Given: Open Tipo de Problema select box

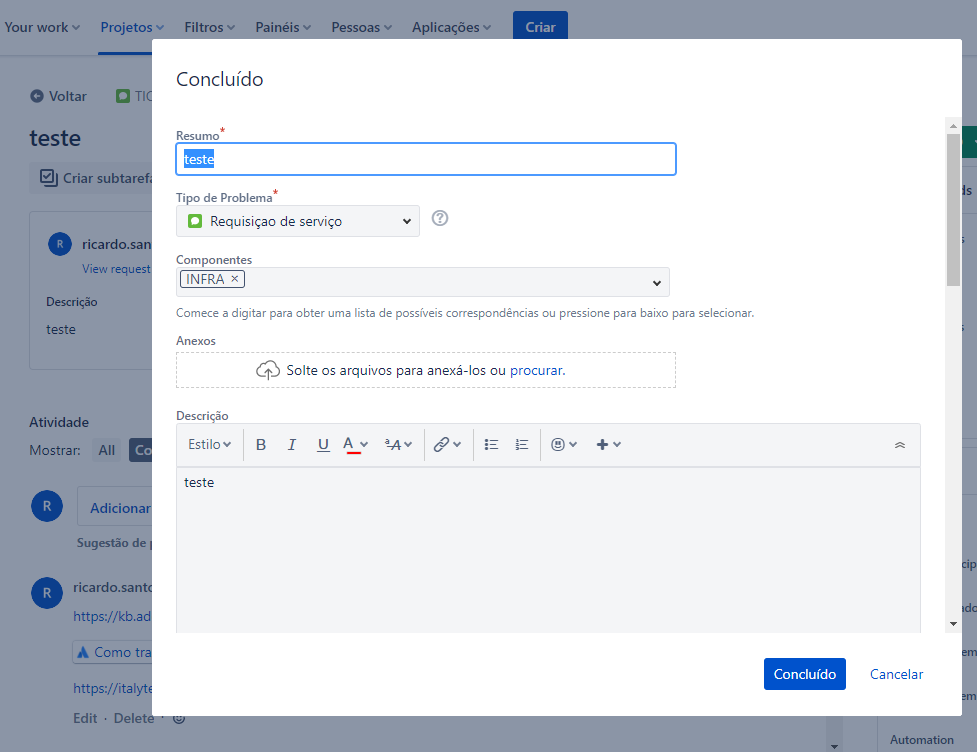Looking at the screenshot, I should 298,221.
